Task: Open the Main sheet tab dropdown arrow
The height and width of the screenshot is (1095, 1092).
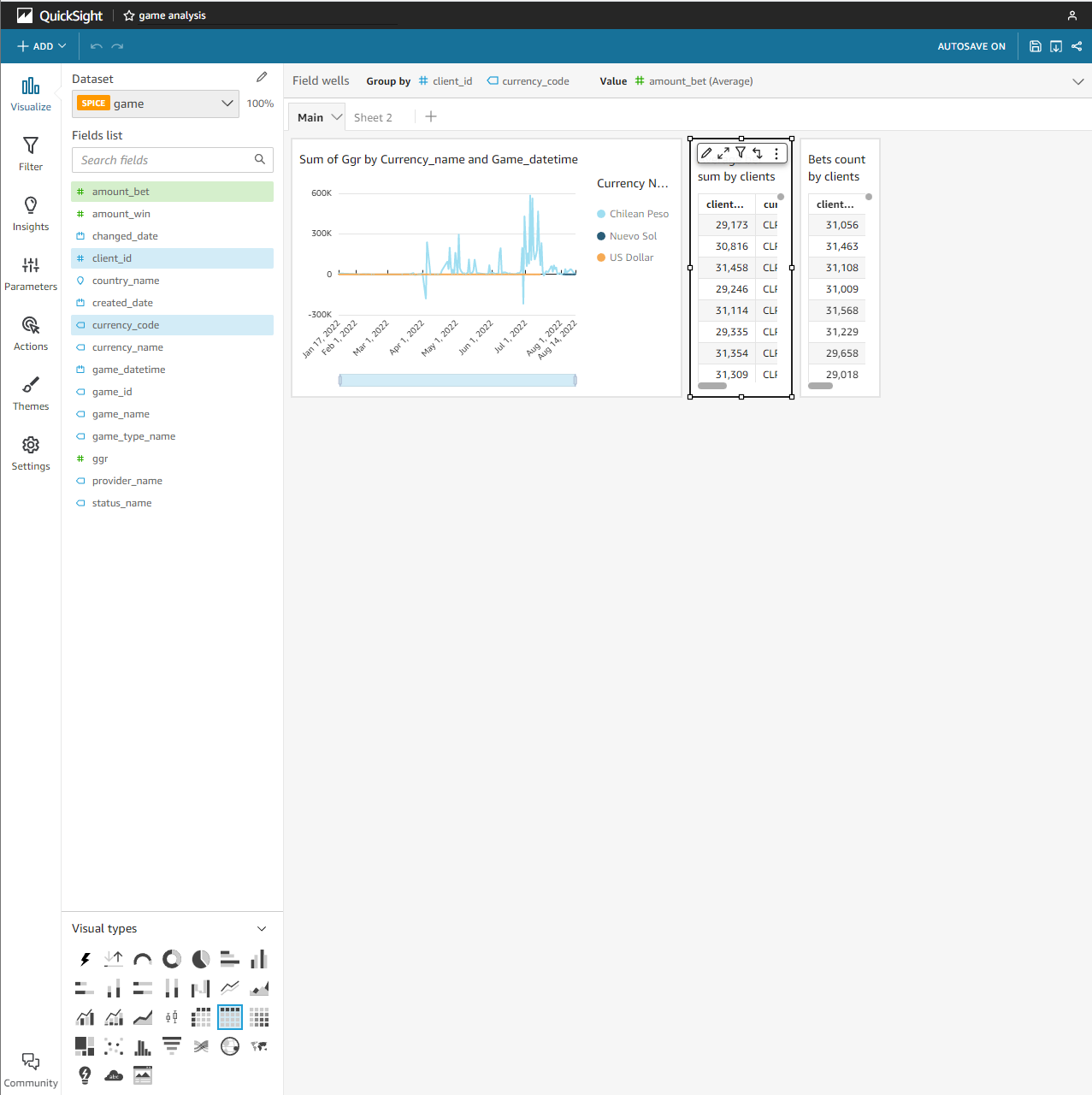Action: (336, 117)
